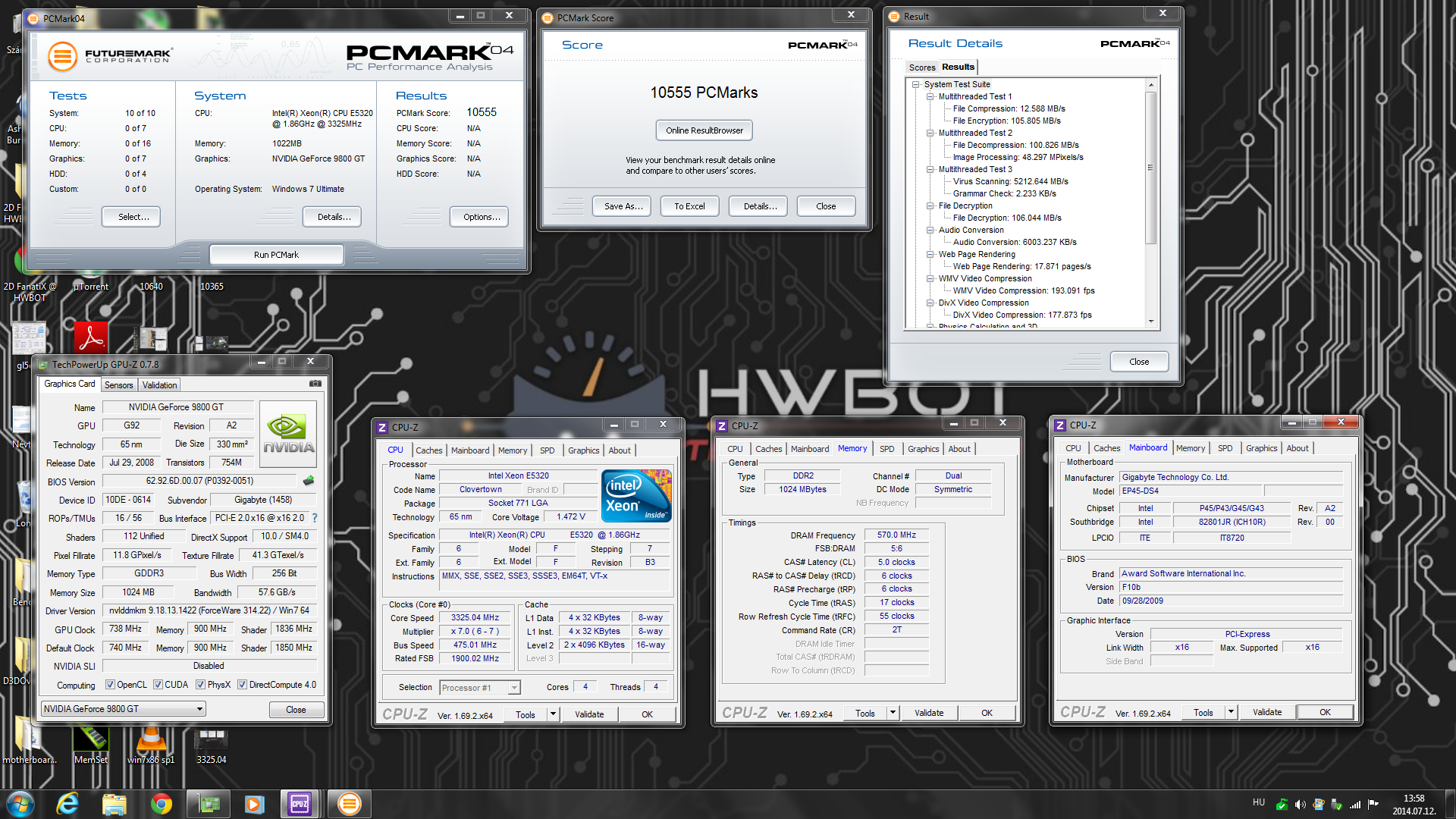This screenshot has width=1456, height=819.
Task: Click Validate in CPU-Z Mainboard window
Action: [1267, 712]
